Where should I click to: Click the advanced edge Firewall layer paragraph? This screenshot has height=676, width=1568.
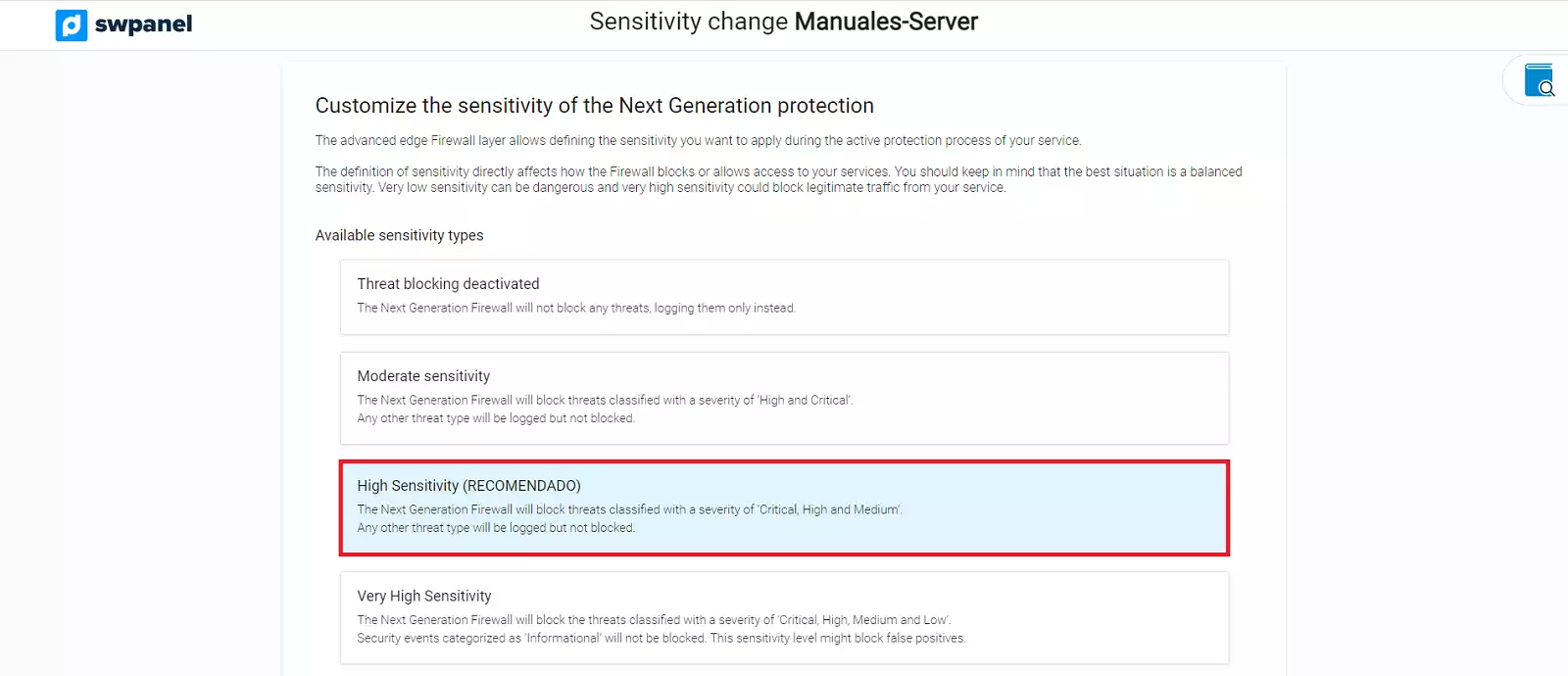[x=698, y=141]
